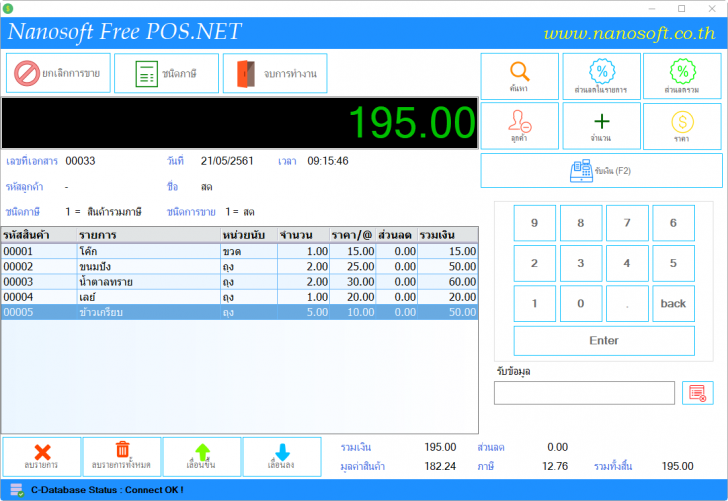The height and width of the screenshot is (501, 728).
Task: Click the data entry (รับข้อมูล) input field
Action: click(x=584, y=393)
